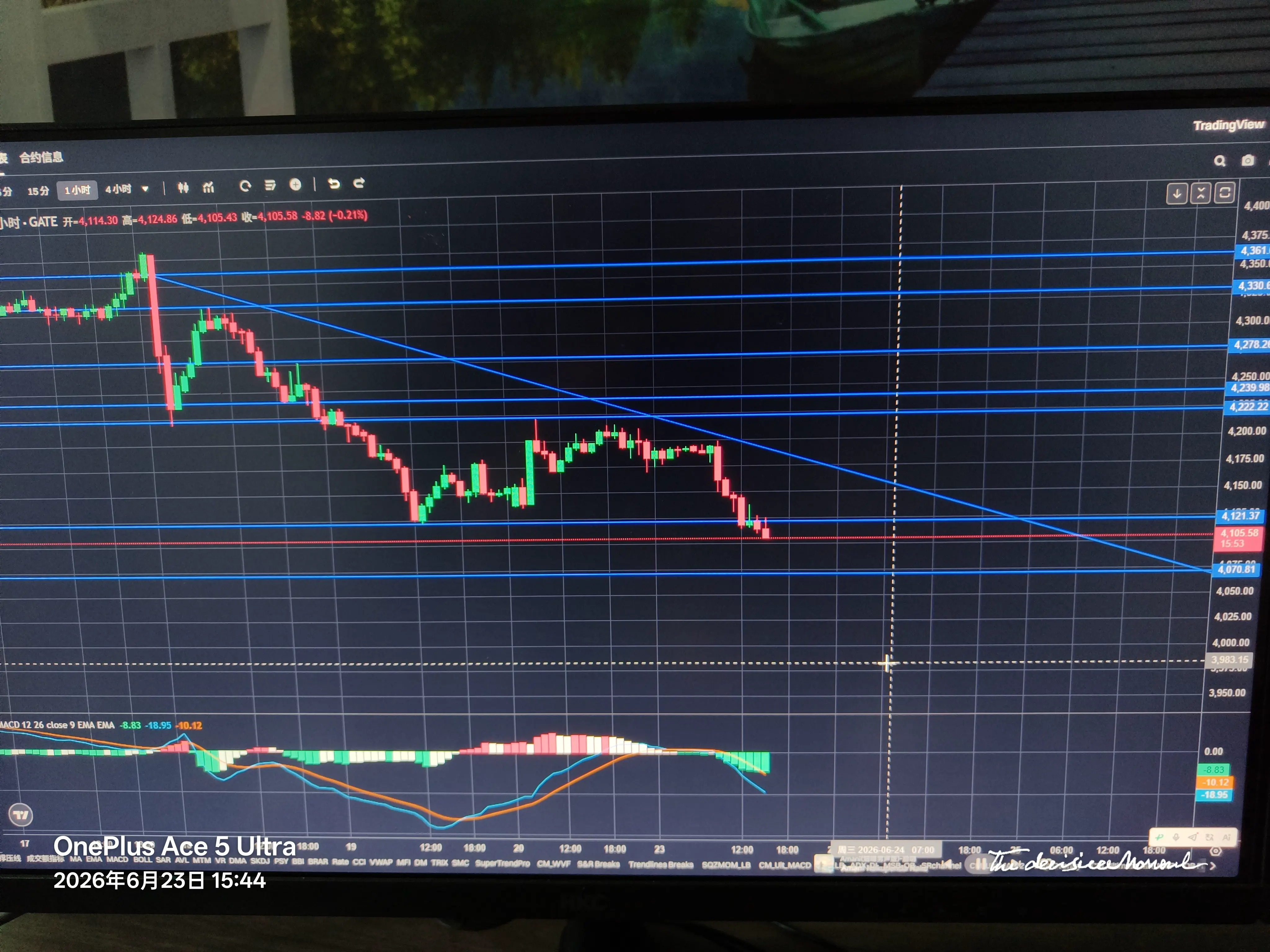This screenshot has width=1270, height=952.
Task: Click the 4,070.81 price line label
Action: pyautogui.click(x=1236, y=569)
